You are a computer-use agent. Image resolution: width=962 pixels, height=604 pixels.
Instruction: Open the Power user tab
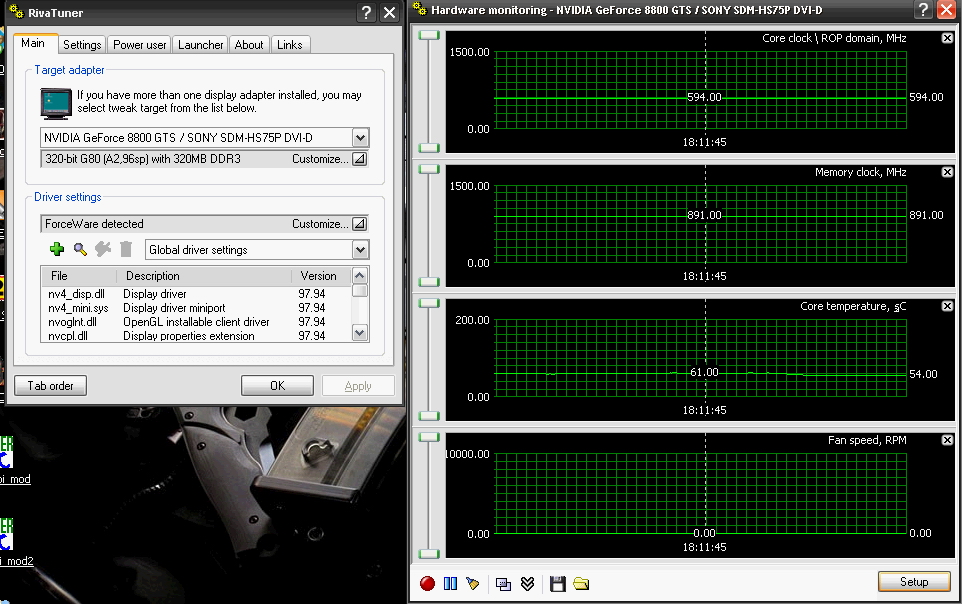coord(139,45)
